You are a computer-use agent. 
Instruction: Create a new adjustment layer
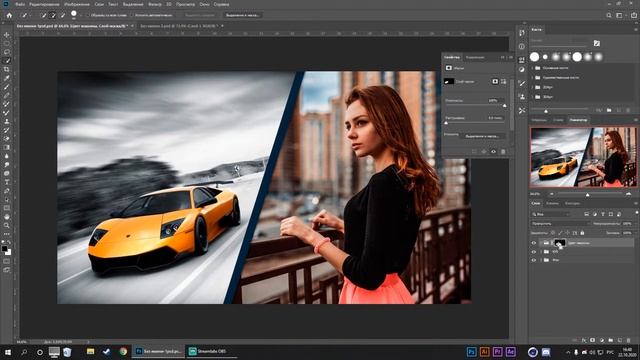602,340
